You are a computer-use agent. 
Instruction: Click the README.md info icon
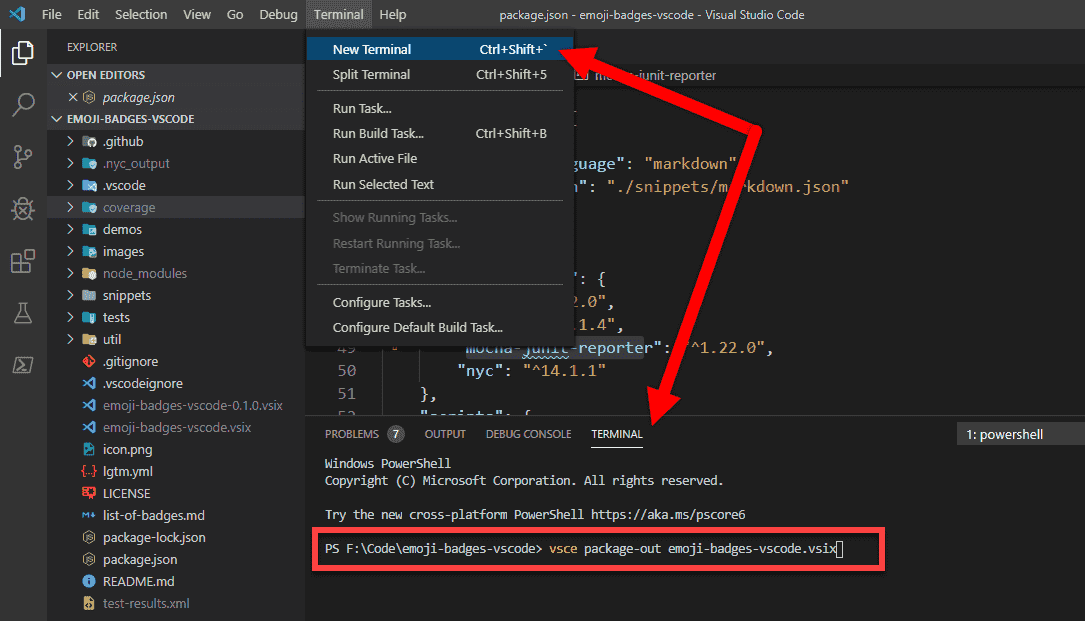coord(89,582)
